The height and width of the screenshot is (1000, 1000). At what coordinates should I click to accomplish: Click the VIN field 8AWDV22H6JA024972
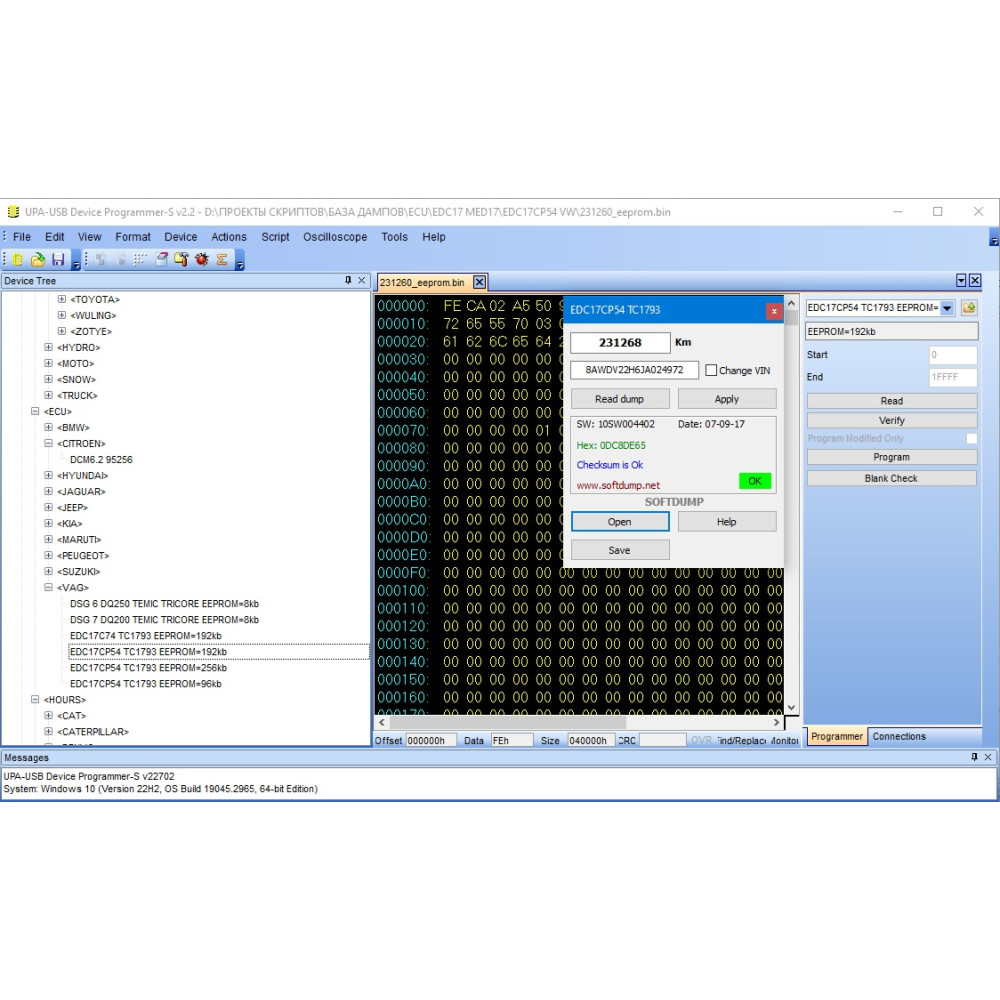pyautogui.click(x=634, y=370)
